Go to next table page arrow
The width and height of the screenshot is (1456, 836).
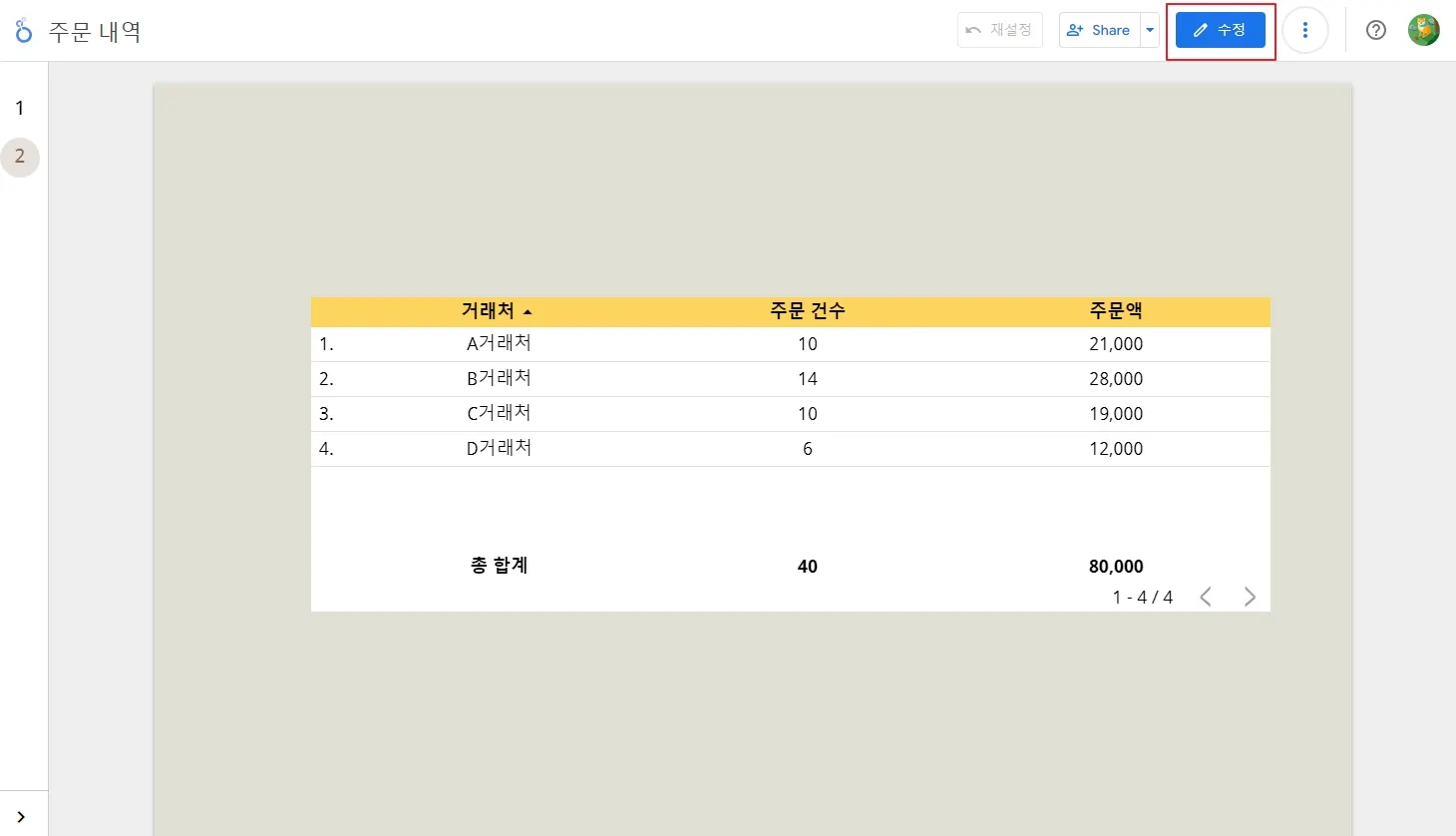(x=1250, y=597)
